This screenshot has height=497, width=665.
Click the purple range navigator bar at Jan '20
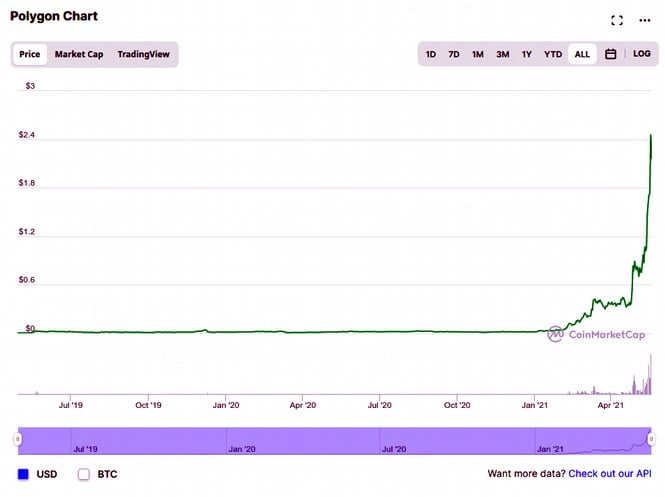(242, 449)
